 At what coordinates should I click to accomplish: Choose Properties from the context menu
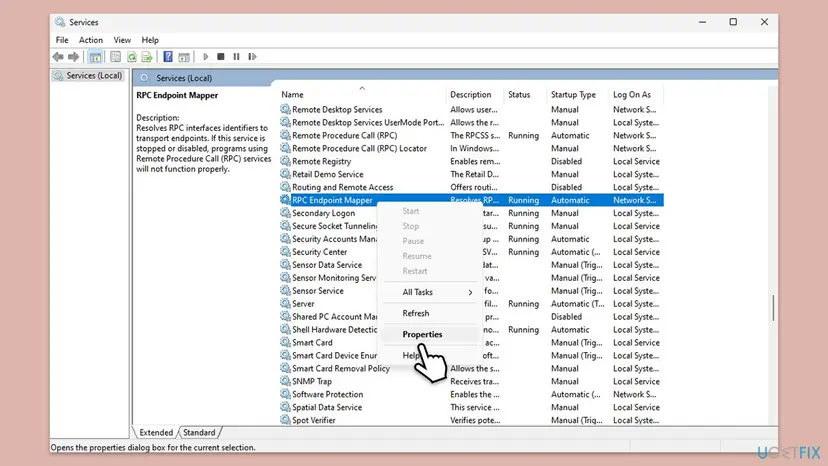tap(430, 334)
